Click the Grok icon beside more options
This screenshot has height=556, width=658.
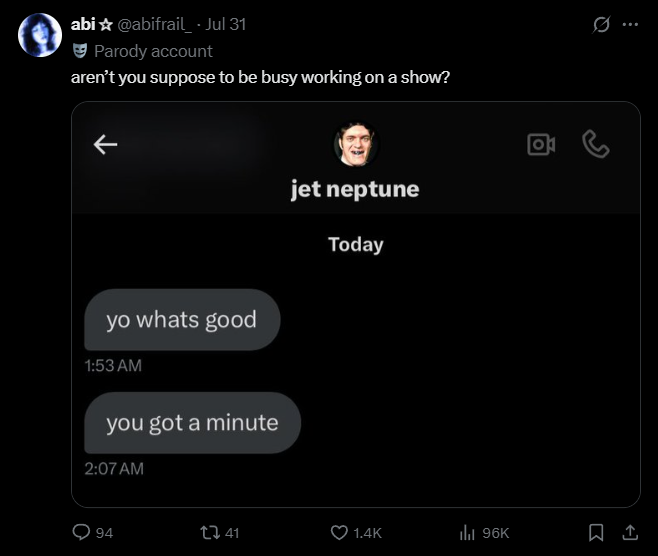point(602,25)
